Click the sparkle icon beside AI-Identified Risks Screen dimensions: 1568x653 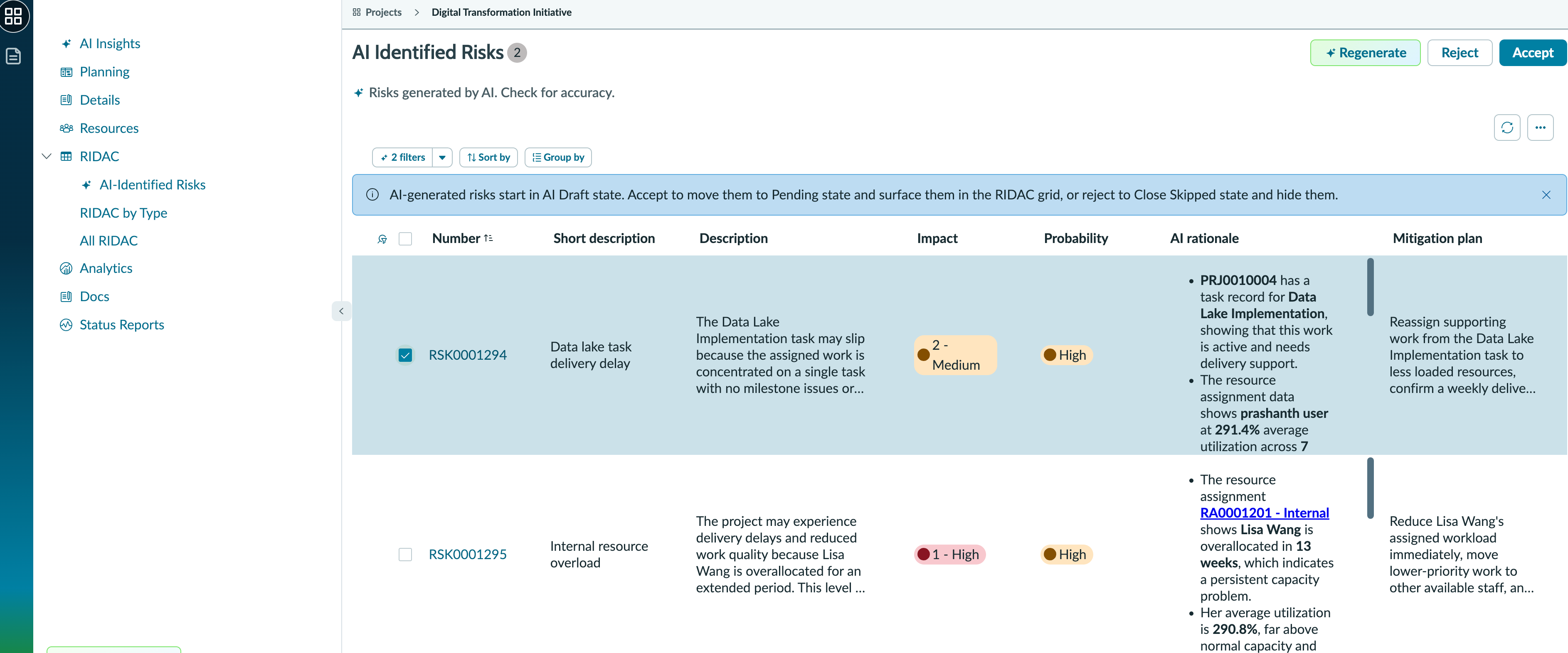tap(86, 185)
